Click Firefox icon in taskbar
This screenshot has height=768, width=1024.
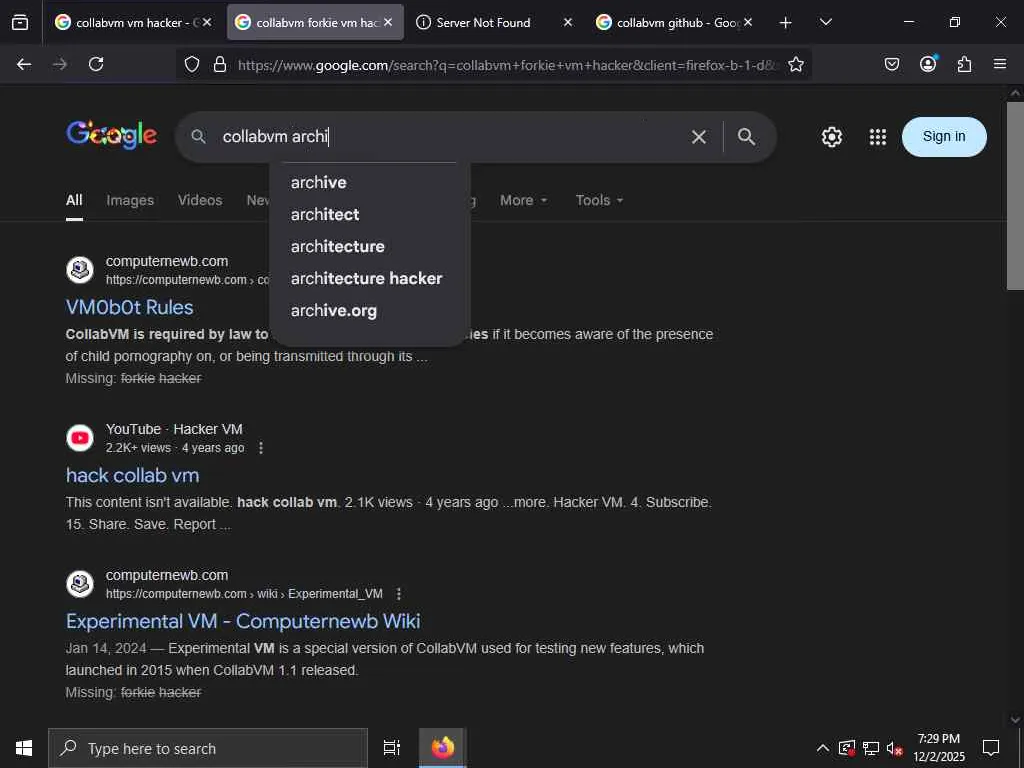[x=442, y=748]
